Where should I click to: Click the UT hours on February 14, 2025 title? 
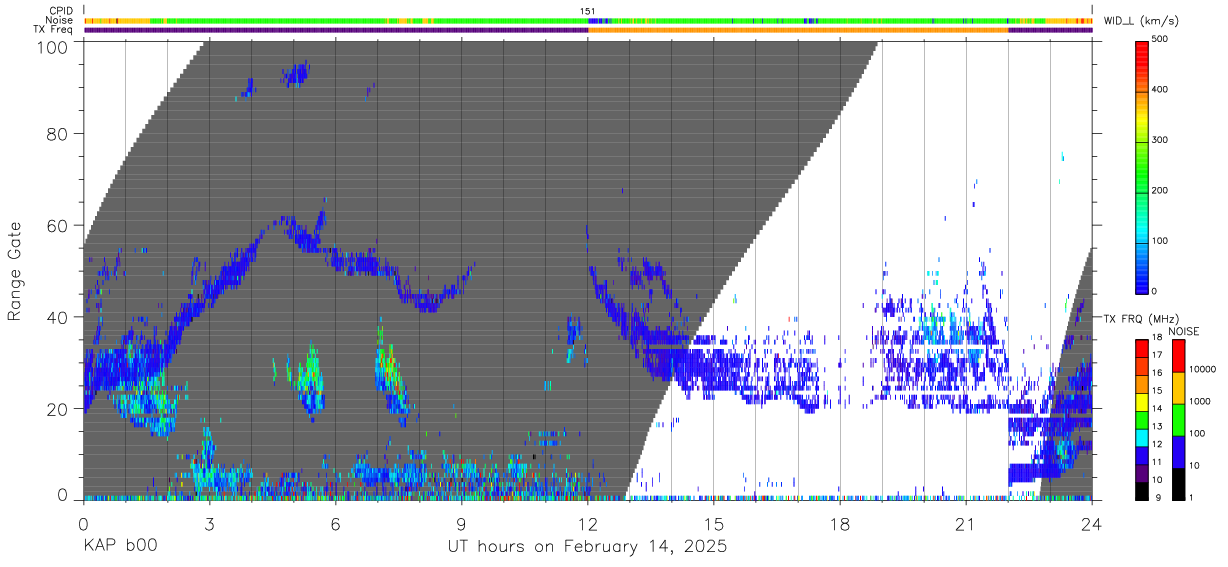coord(587,548)
